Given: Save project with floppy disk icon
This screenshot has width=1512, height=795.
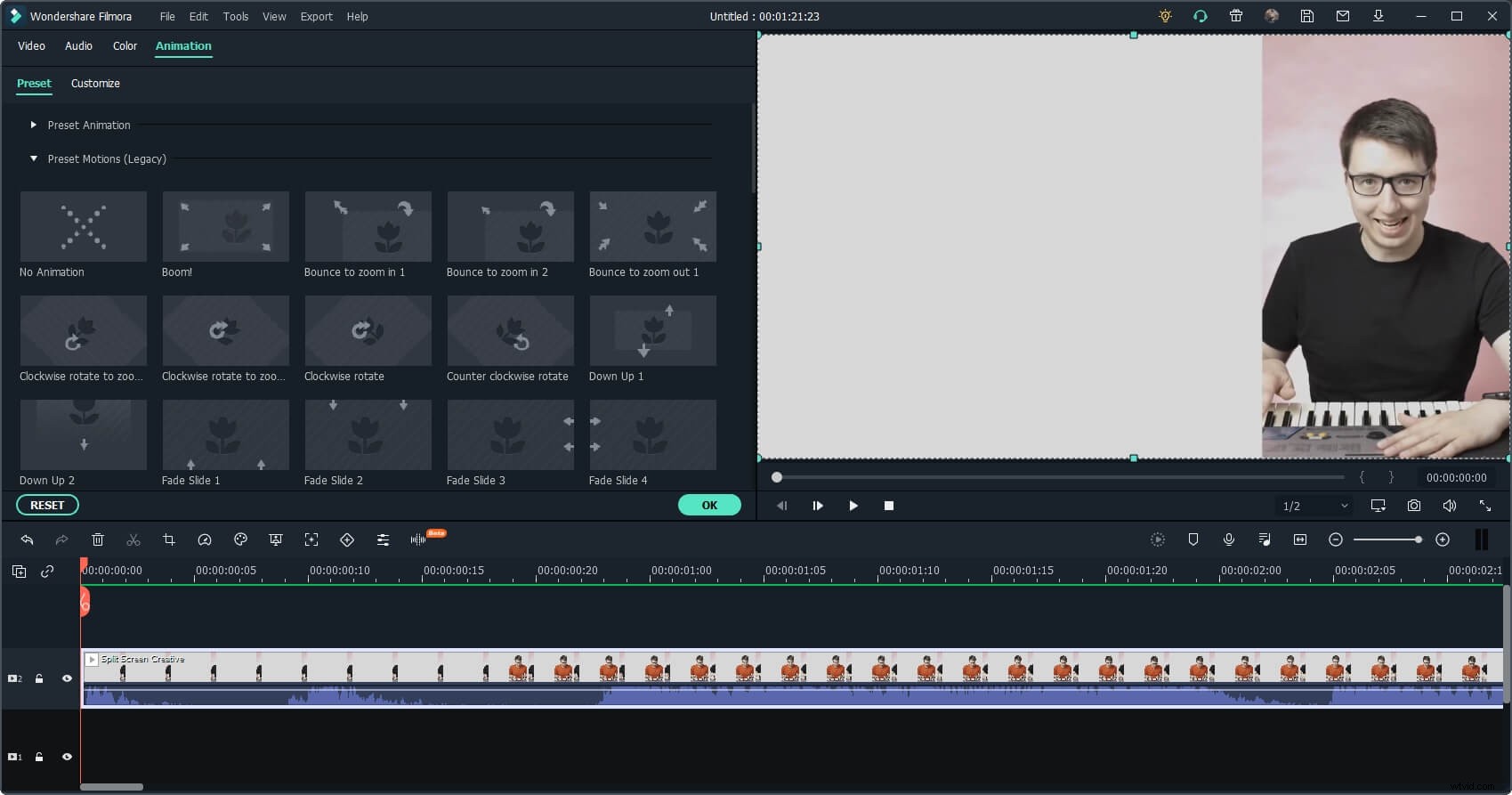Looking at the screenshot, I should tap(1307, 16).
